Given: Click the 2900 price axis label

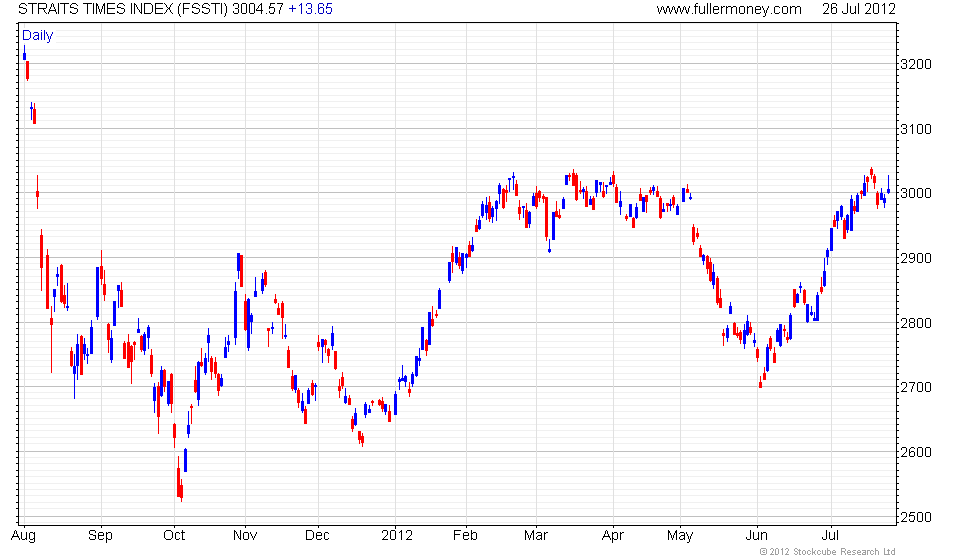Looking at the screenshot, I should 916,258.
